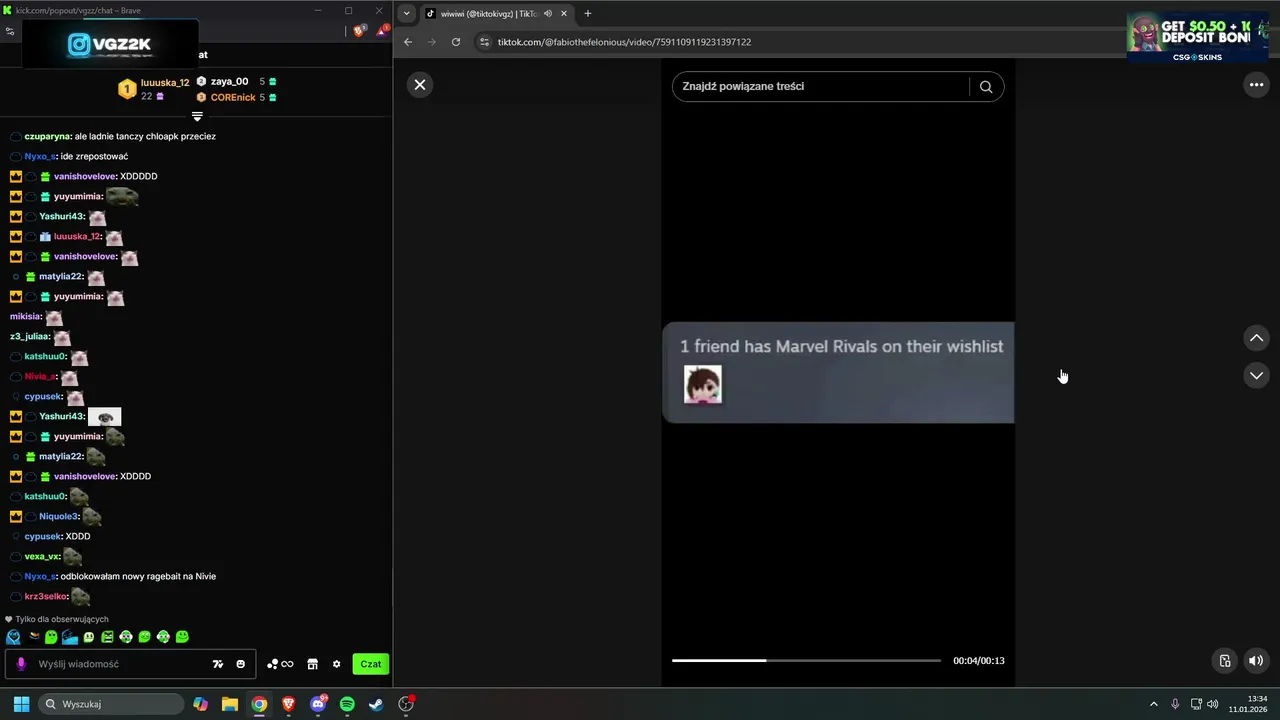Reload the TikTok page
The height and width of the screenshot is (720, 1280).
point(456,42)
